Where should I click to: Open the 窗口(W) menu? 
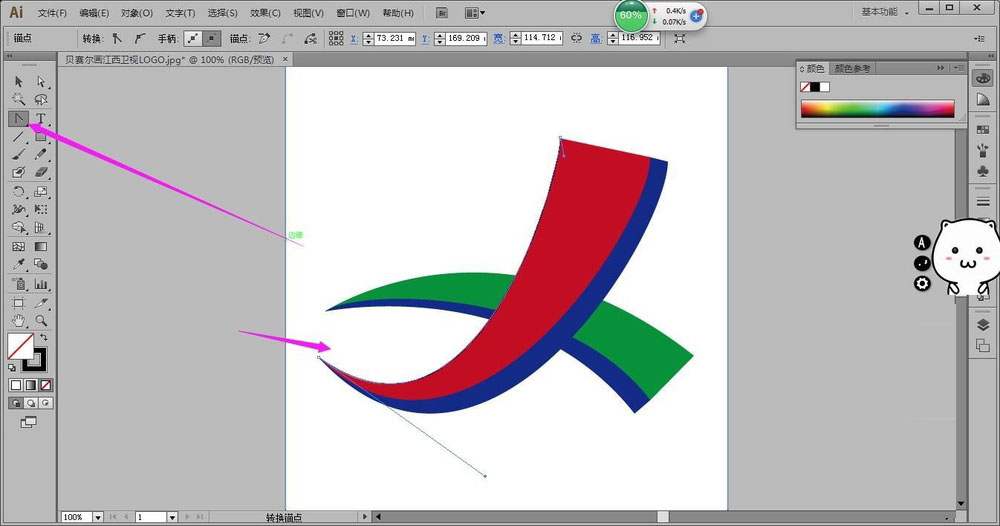(x=353, y=13)
